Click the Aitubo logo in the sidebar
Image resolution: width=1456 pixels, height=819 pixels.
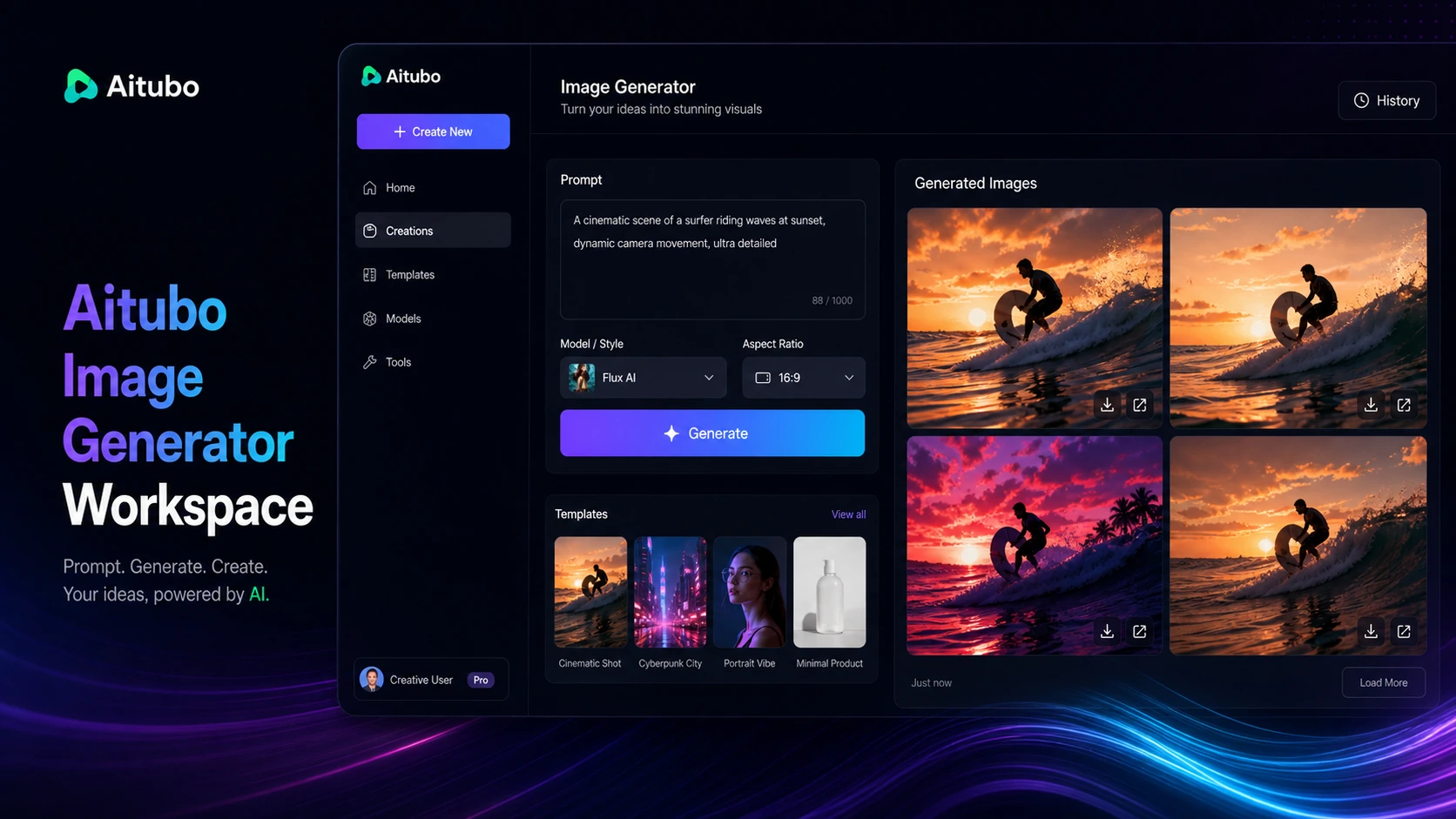(x=401, y=77)
